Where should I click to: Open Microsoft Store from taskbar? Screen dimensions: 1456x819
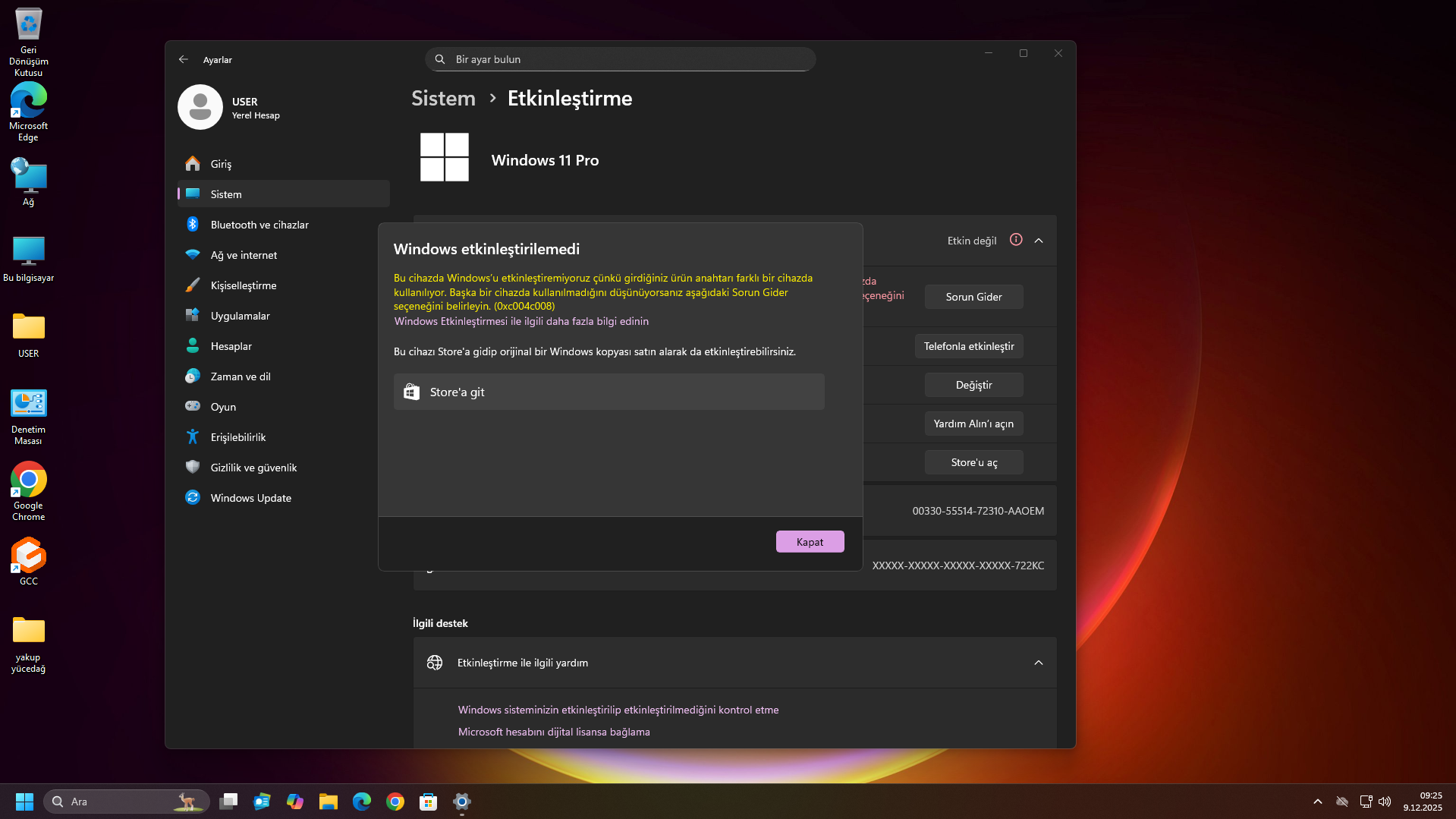429,802
